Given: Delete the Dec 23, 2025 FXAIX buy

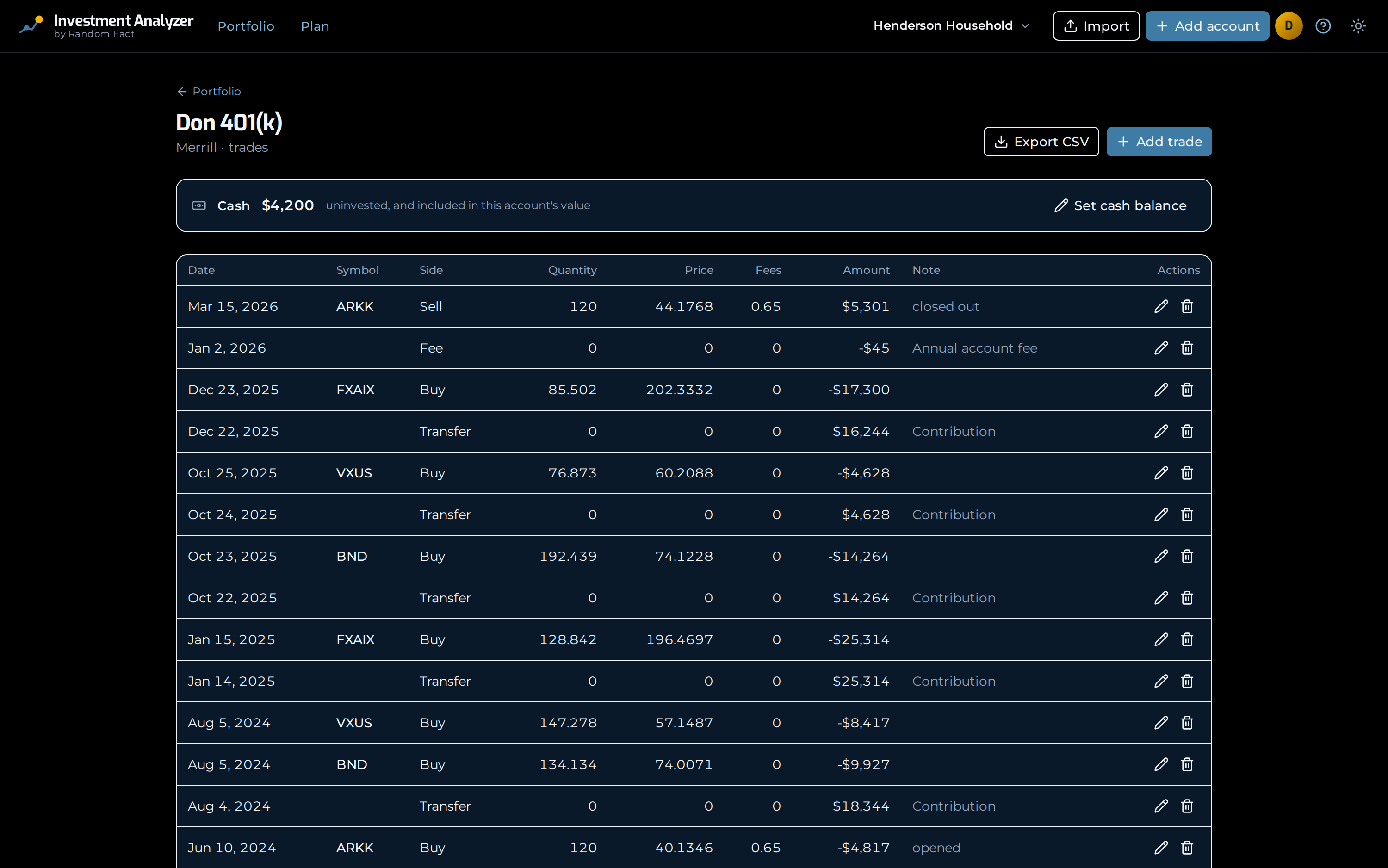Looking at the screenshot, I should 1187,390.
